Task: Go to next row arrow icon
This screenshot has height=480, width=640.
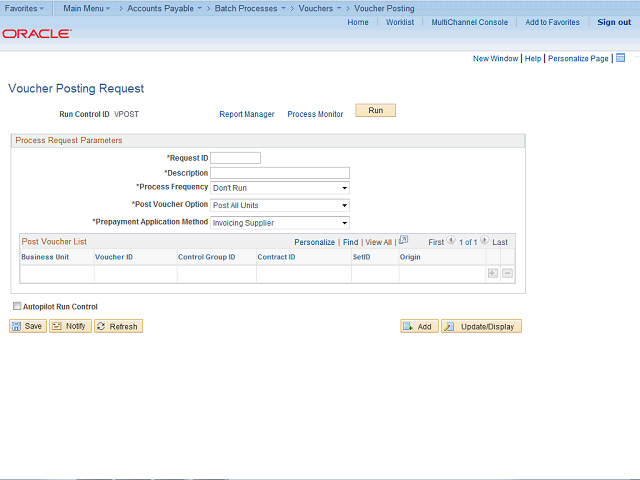Action: click(x=484, y=240)
